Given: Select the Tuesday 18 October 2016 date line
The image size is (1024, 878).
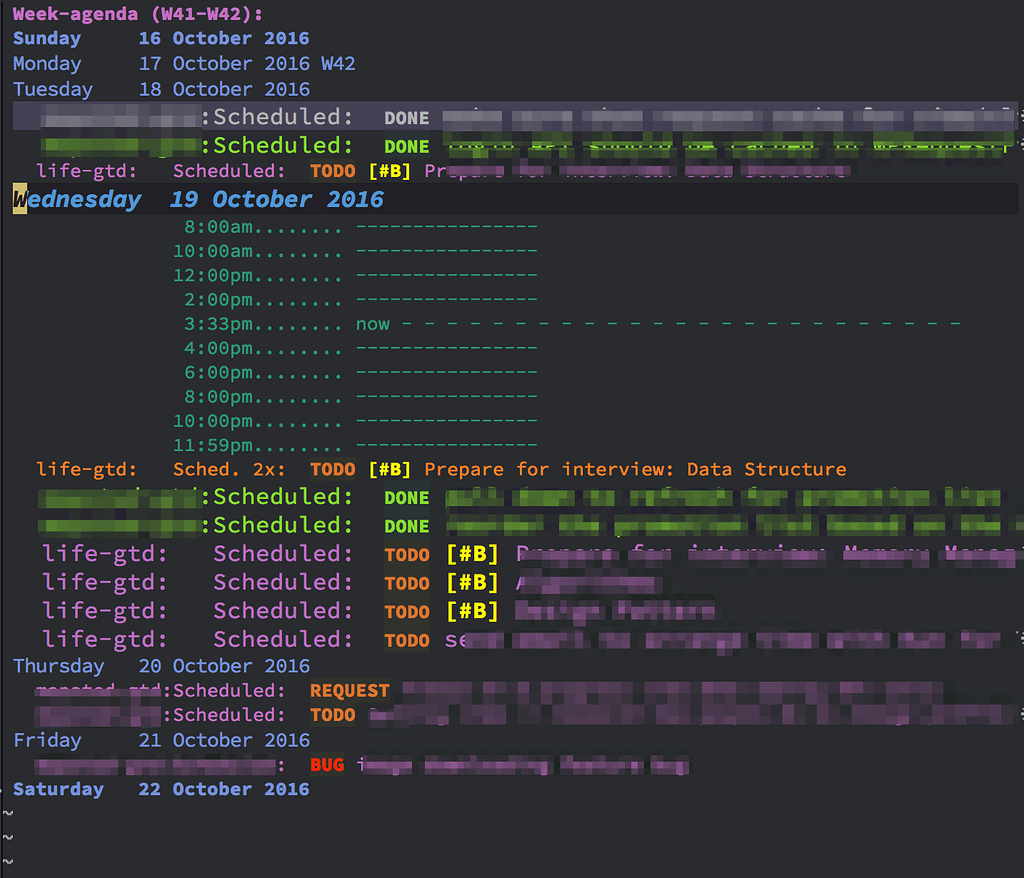Looking at the screenshot, I should 161,89.
